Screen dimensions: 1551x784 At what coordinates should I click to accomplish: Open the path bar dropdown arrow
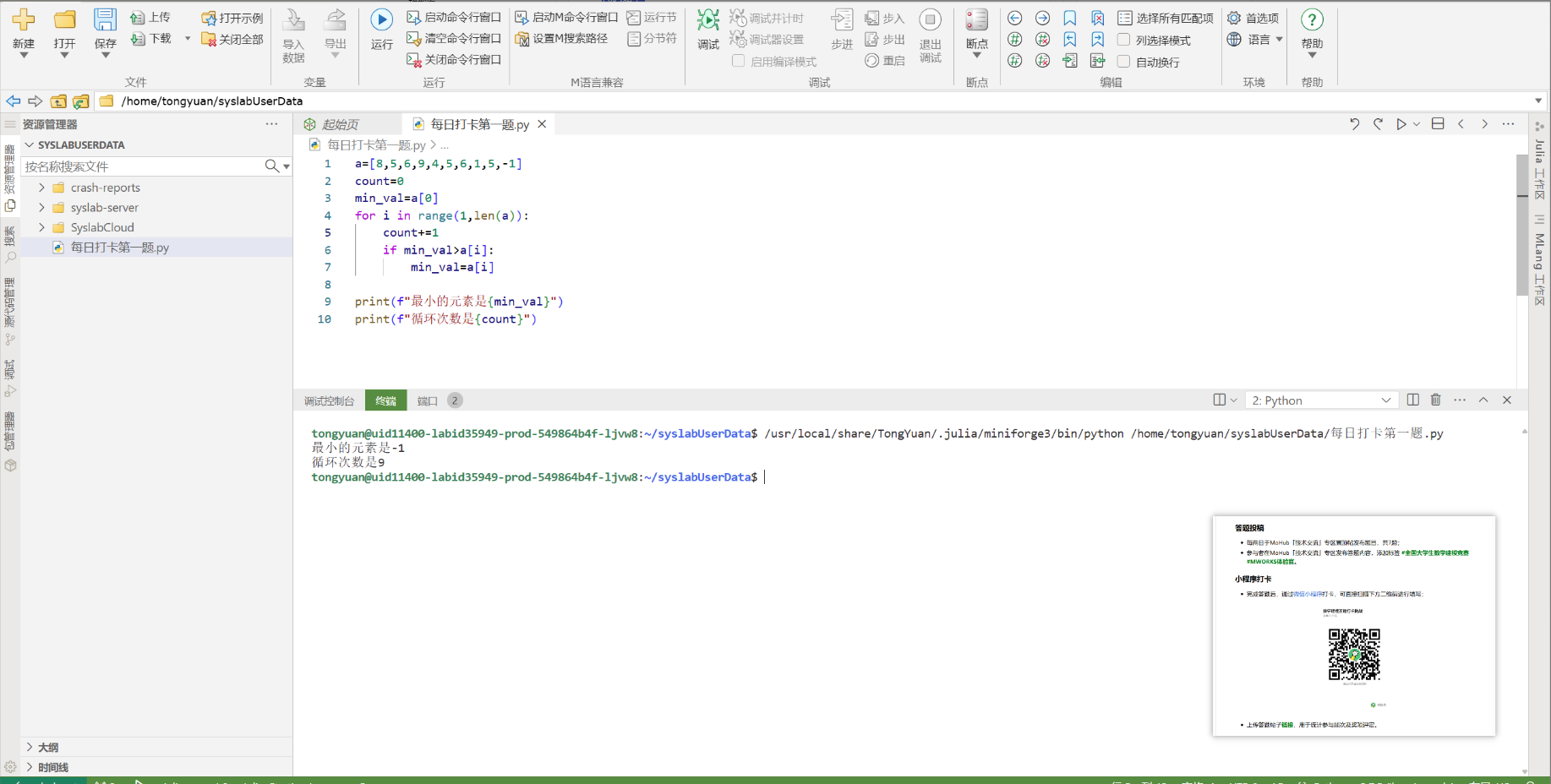point(1537,101)
